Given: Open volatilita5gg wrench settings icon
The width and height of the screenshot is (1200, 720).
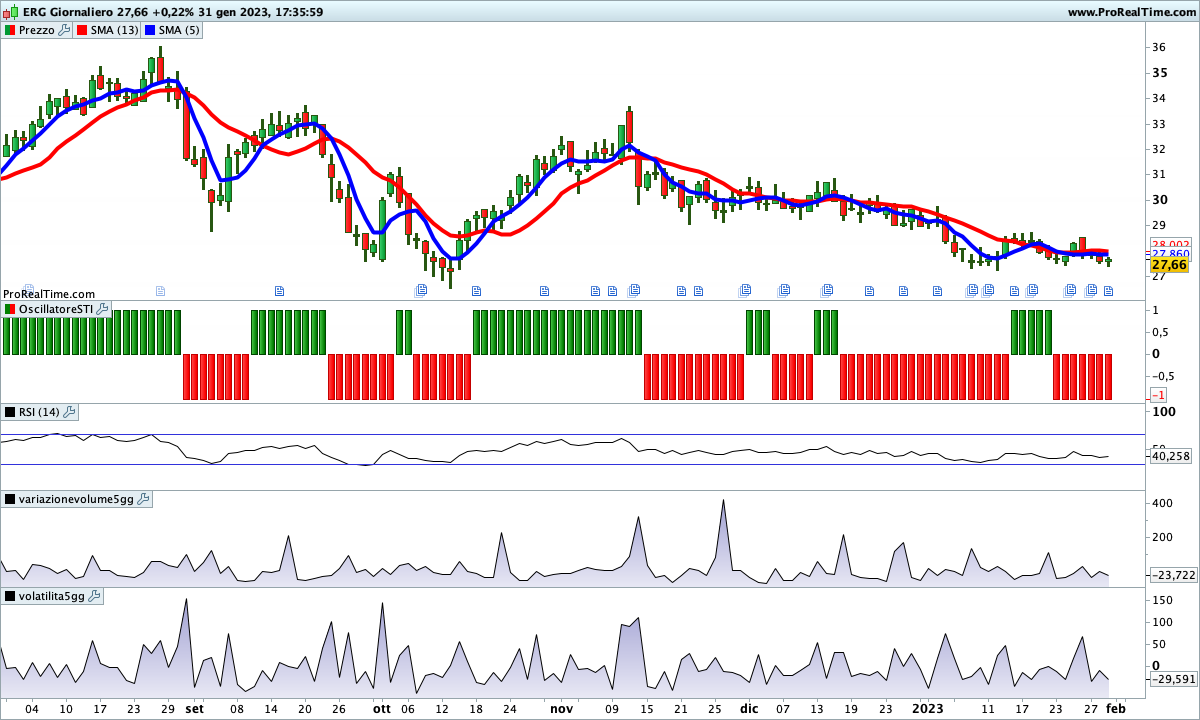Looking at the screenshot, I should (x=95, y=596).
